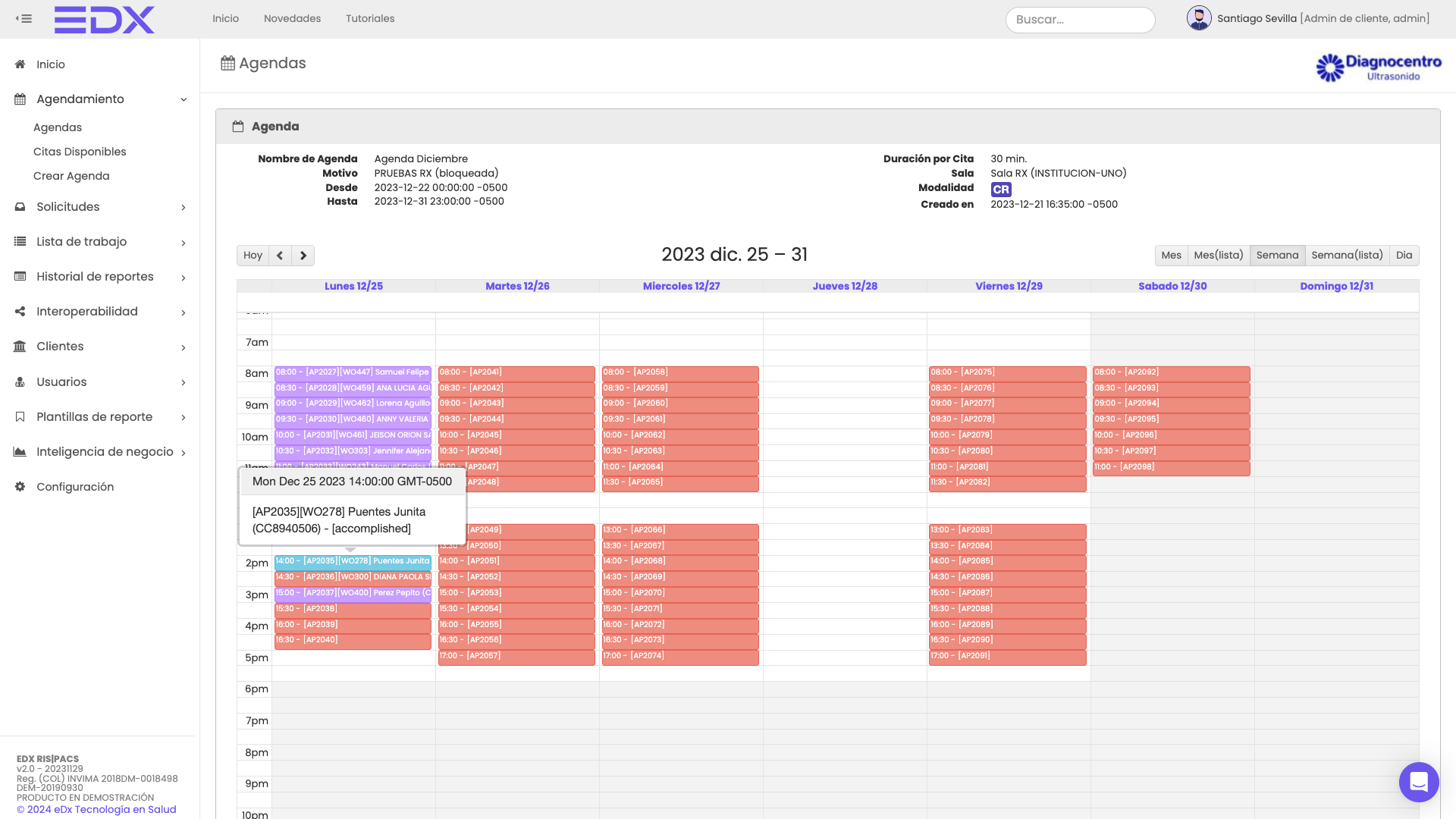Click the Plantillas de reporte bookmark icon
Image resolution: width=1456 pixels, height=819 pixels.
[20, 417]
